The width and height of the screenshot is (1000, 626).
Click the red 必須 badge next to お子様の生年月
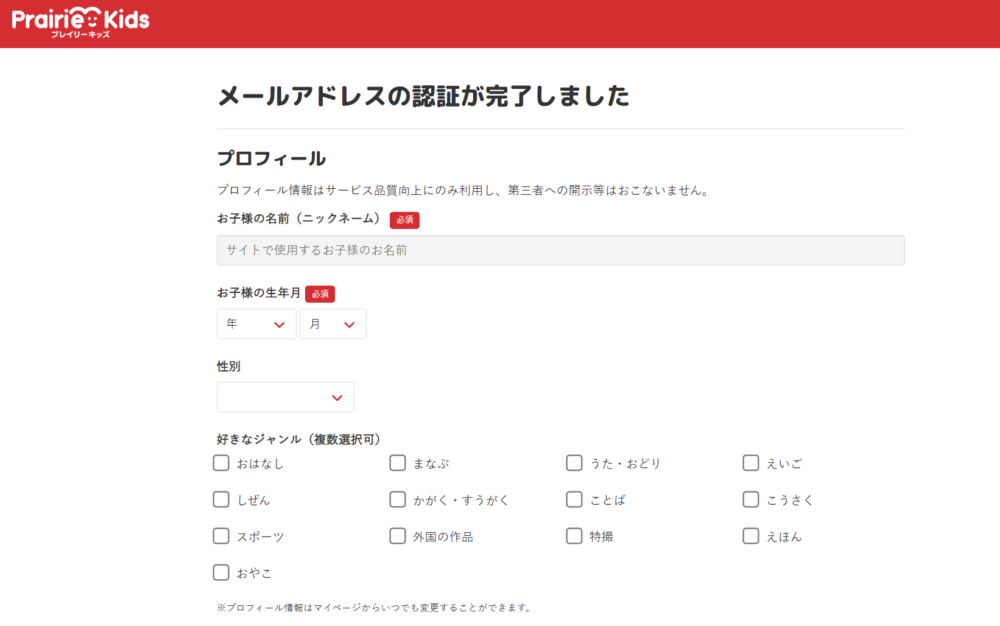point(320,293)
